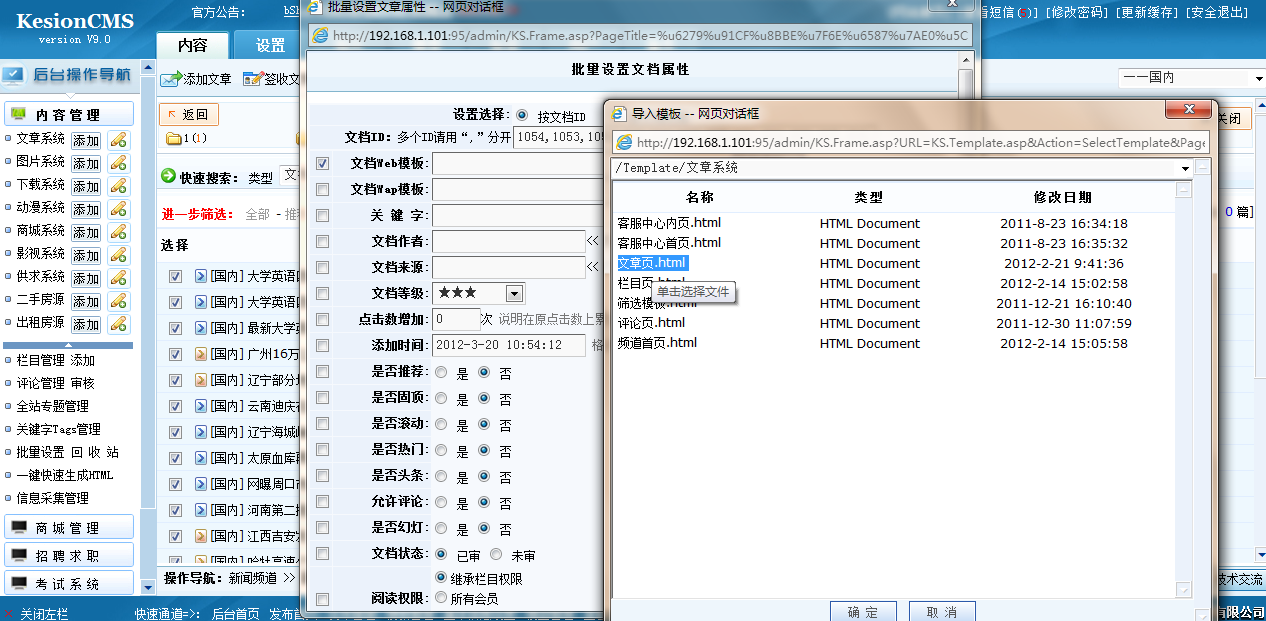Click the << picker next to 文档作者
Viewport: 1266px width, 621px height.
coord(592,241)
